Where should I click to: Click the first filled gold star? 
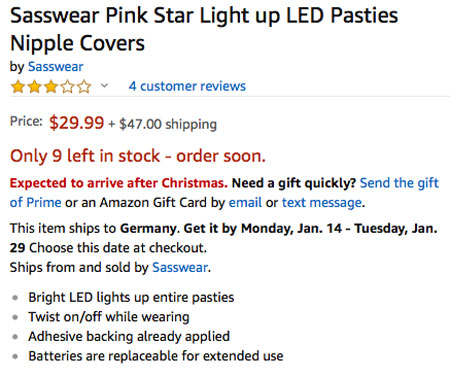pyautogui.click(x=18, y=87)
